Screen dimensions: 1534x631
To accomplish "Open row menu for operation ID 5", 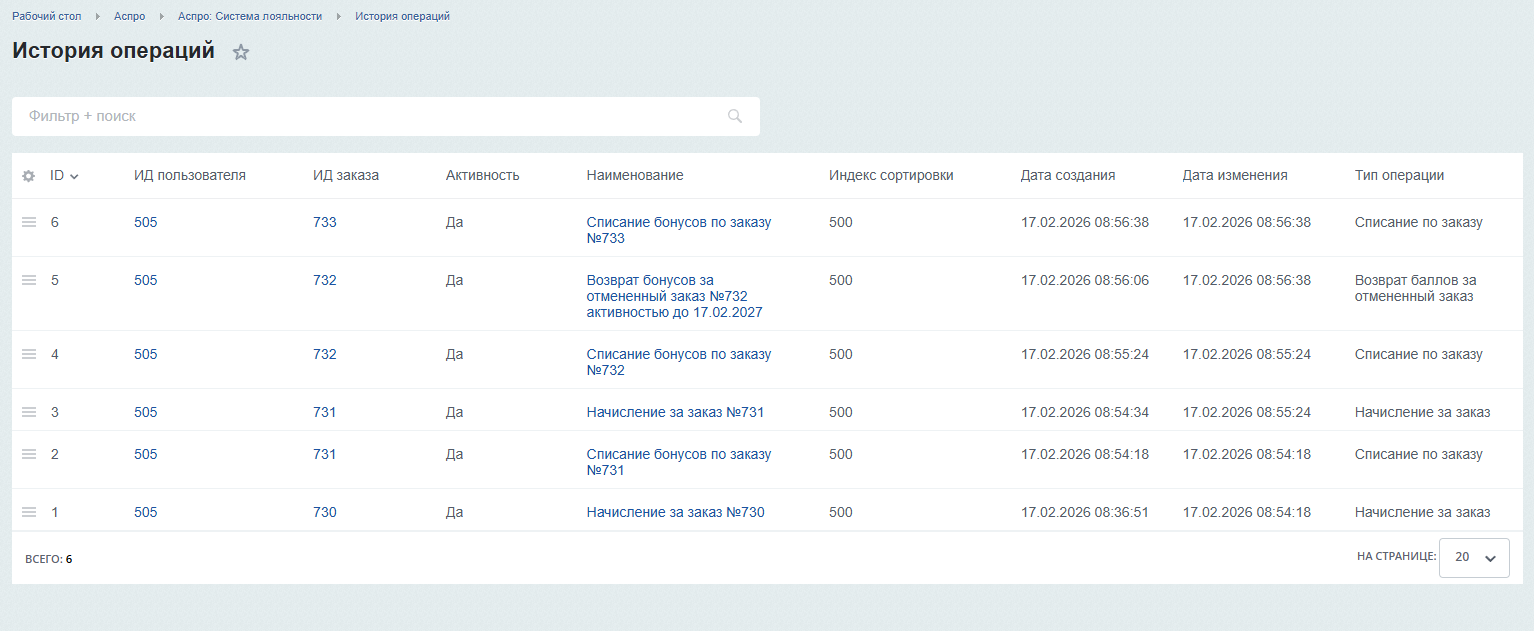I will coord(29,280).
